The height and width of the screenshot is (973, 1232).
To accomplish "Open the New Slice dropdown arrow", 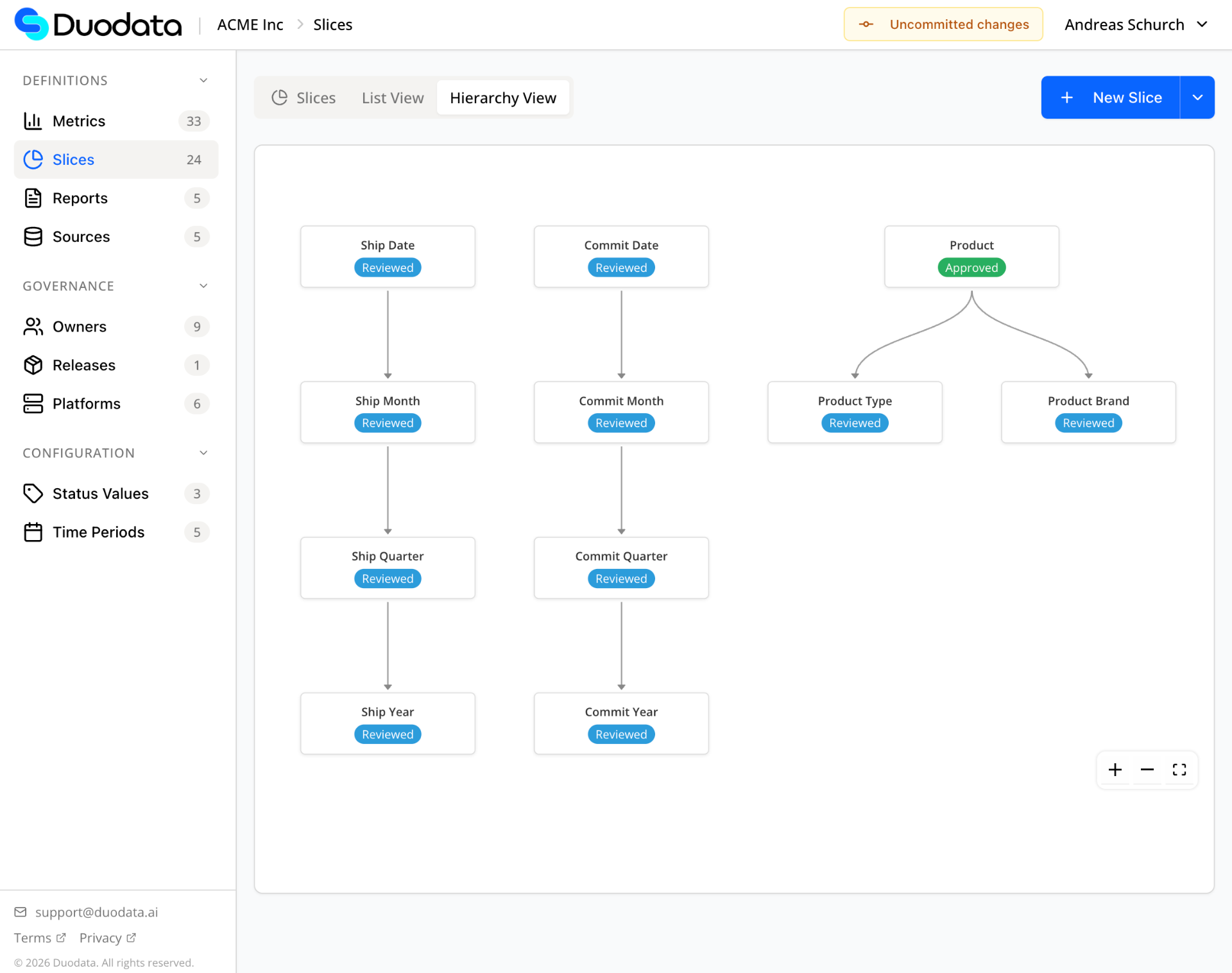I will click(1197, 97).
